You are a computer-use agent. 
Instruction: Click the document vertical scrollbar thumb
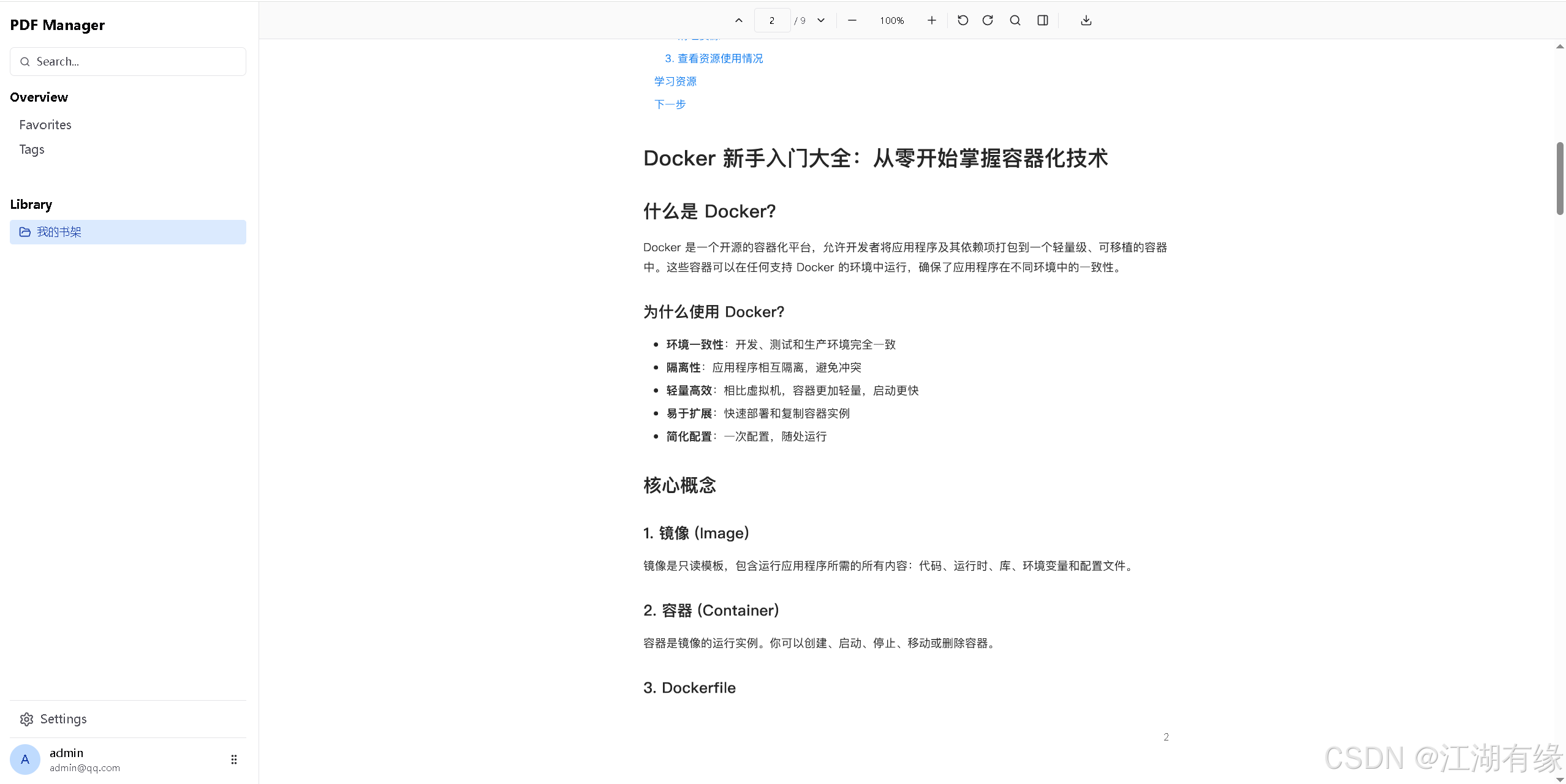point(1560,178)
